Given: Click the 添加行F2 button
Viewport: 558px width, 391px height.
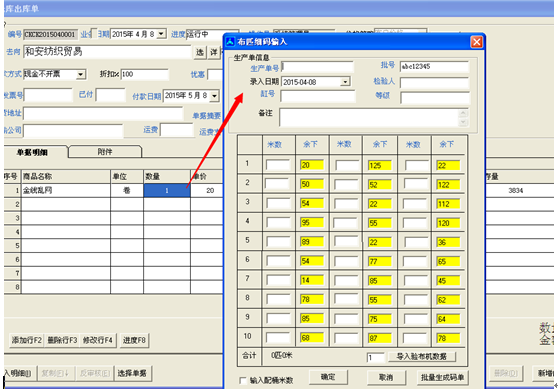Looking at the screenshot, I should point(27,340).
